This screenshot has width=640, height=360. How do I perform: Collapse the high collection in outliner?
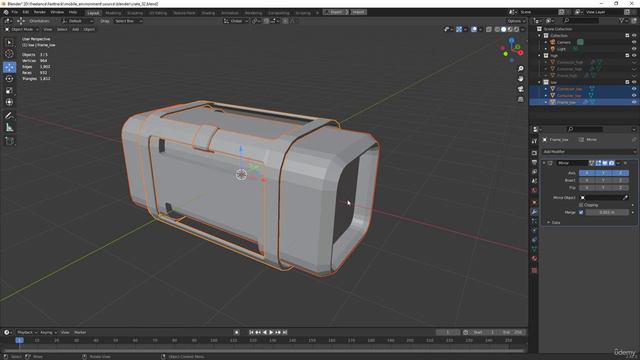[x=540, y=56]
